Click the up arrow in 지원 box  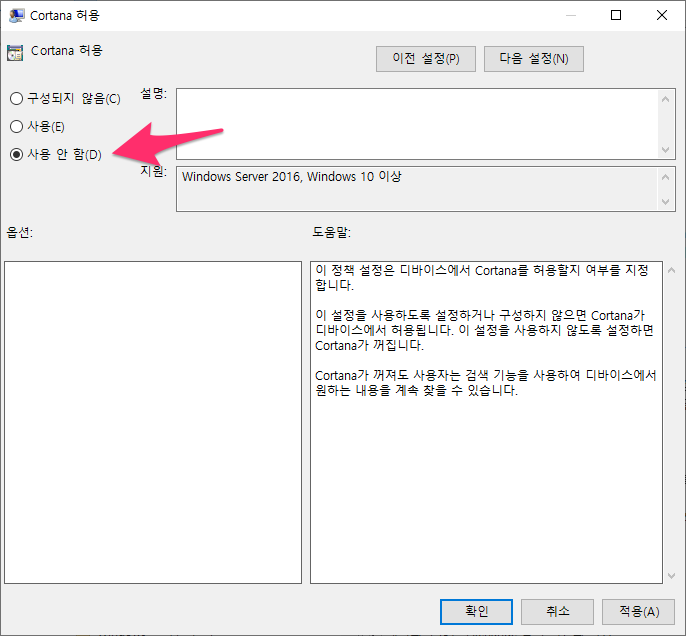click(665, 177)
